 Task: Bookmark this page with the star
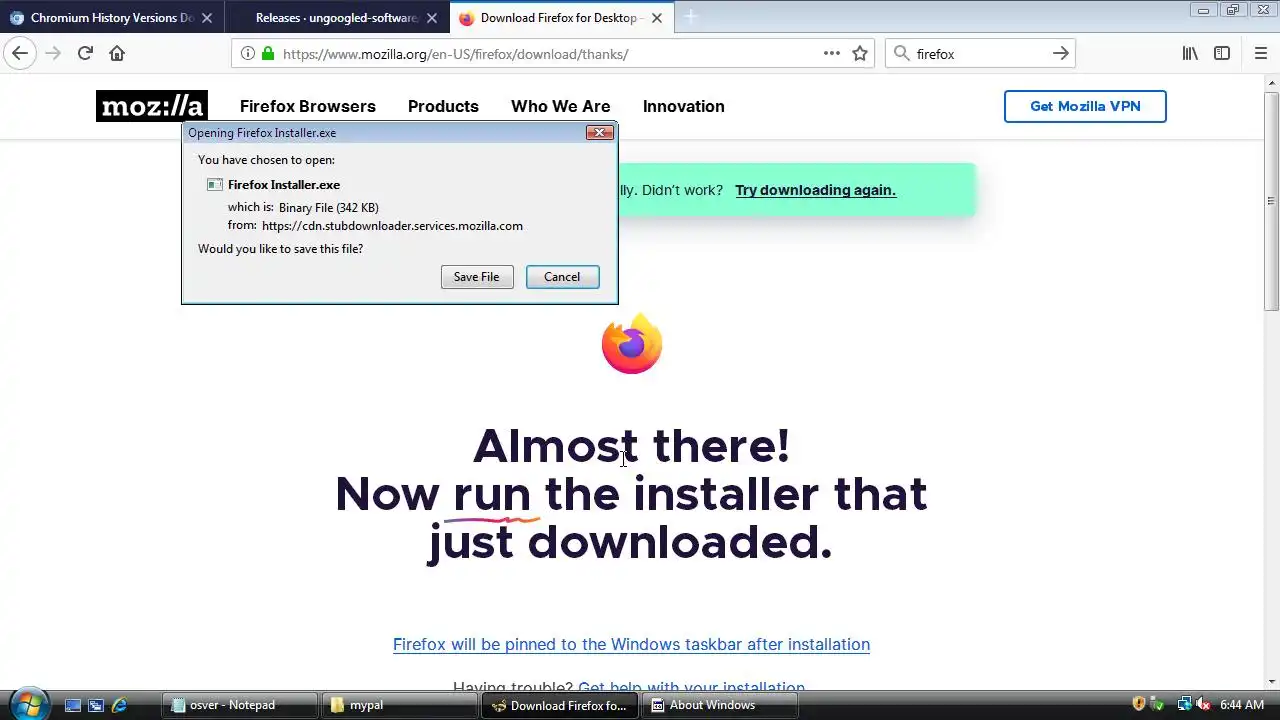pyautogui.click(x=860, y=54)
